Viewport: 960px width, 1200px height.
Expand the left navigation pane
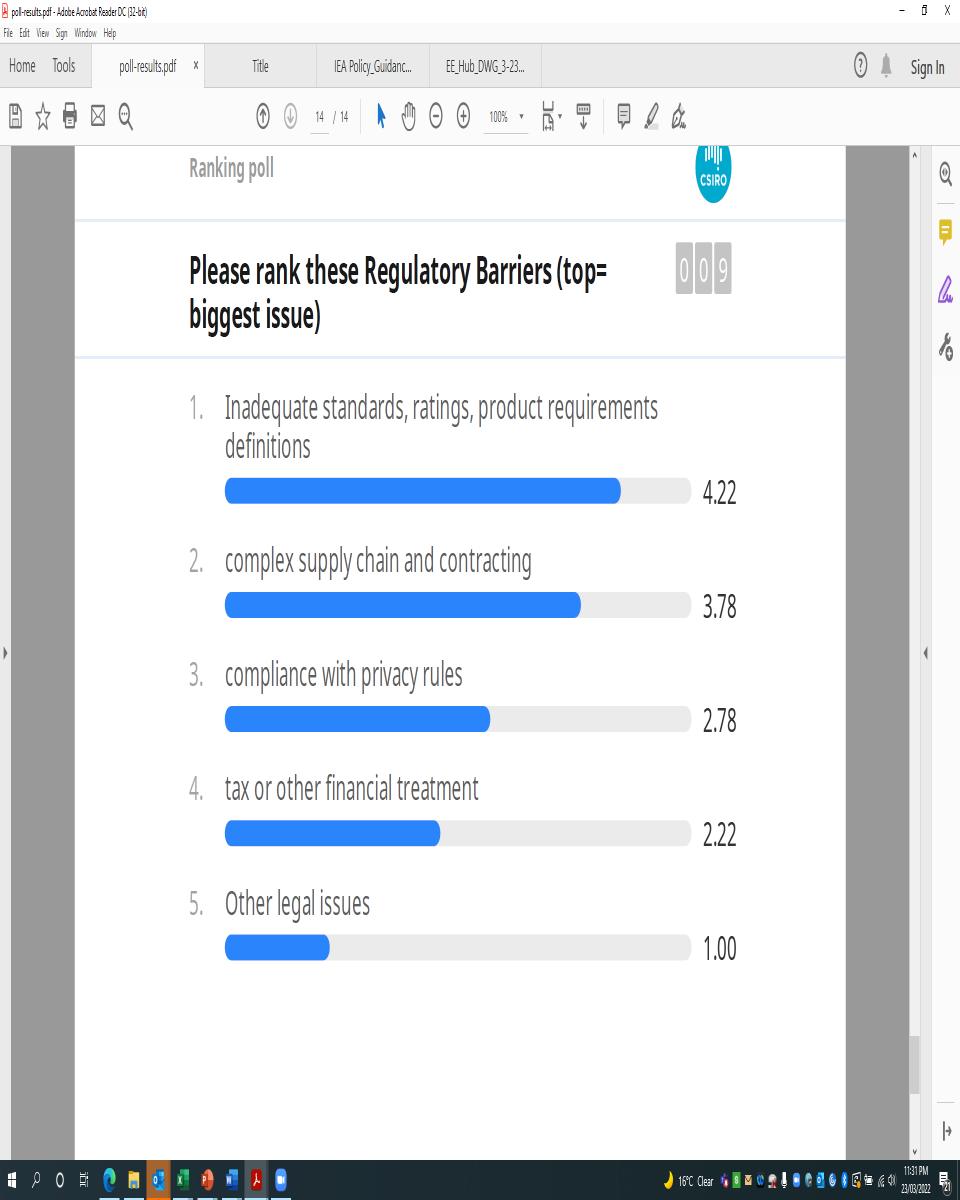[x=5, y=653]
